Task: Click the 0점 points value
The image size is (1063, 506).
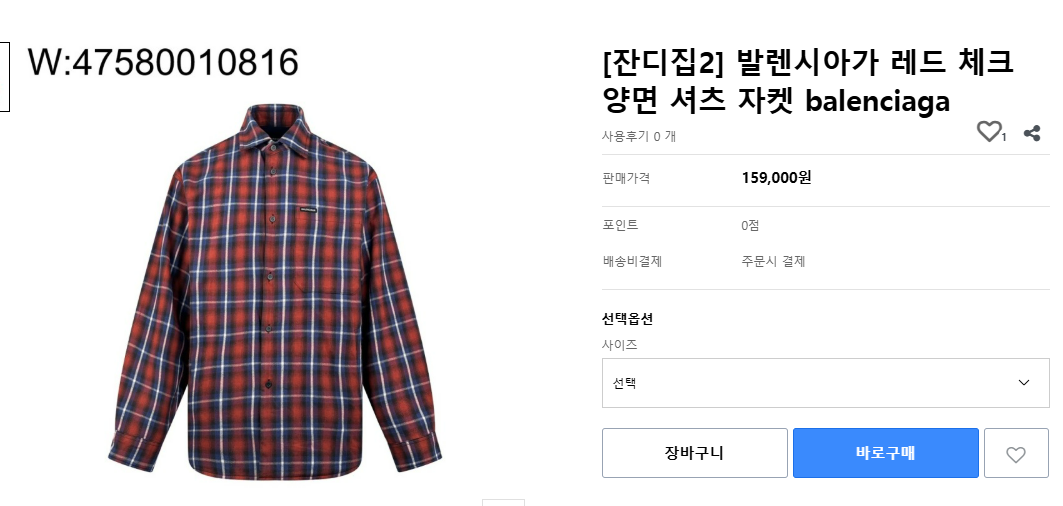Action: click(750, 225)
